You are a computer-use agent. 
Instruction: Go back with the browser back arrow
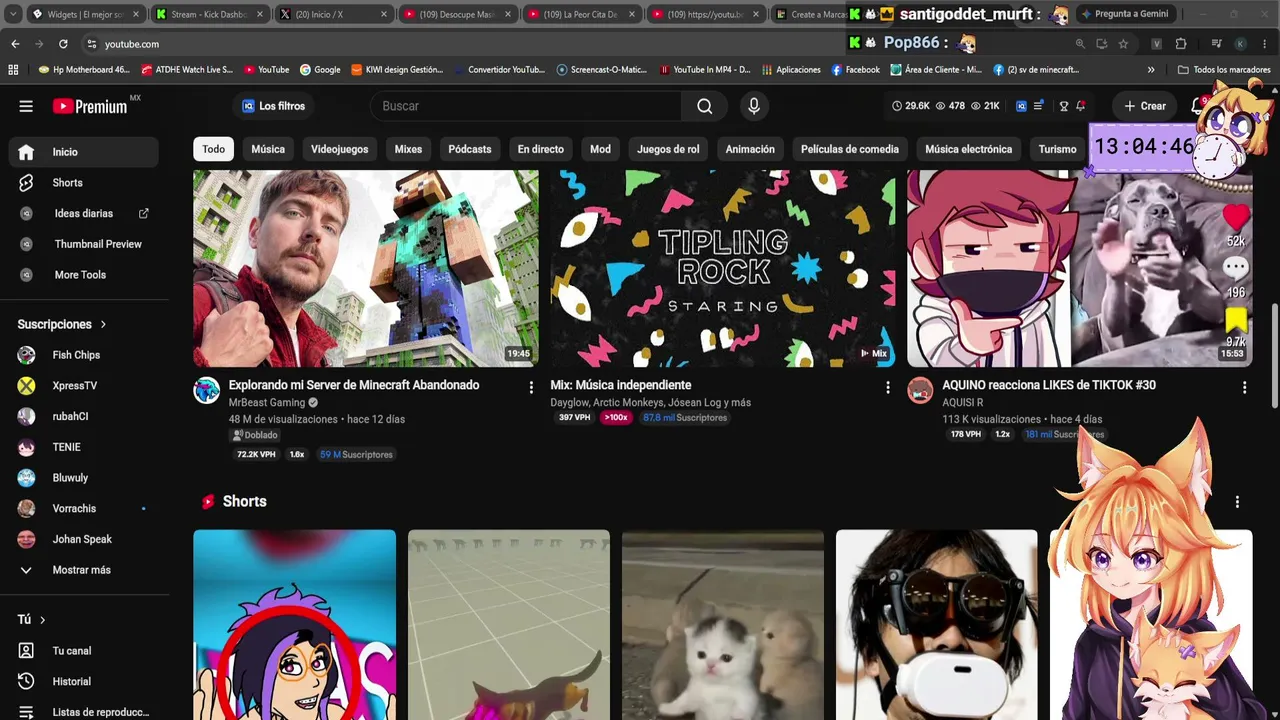[x=15, y=44]
